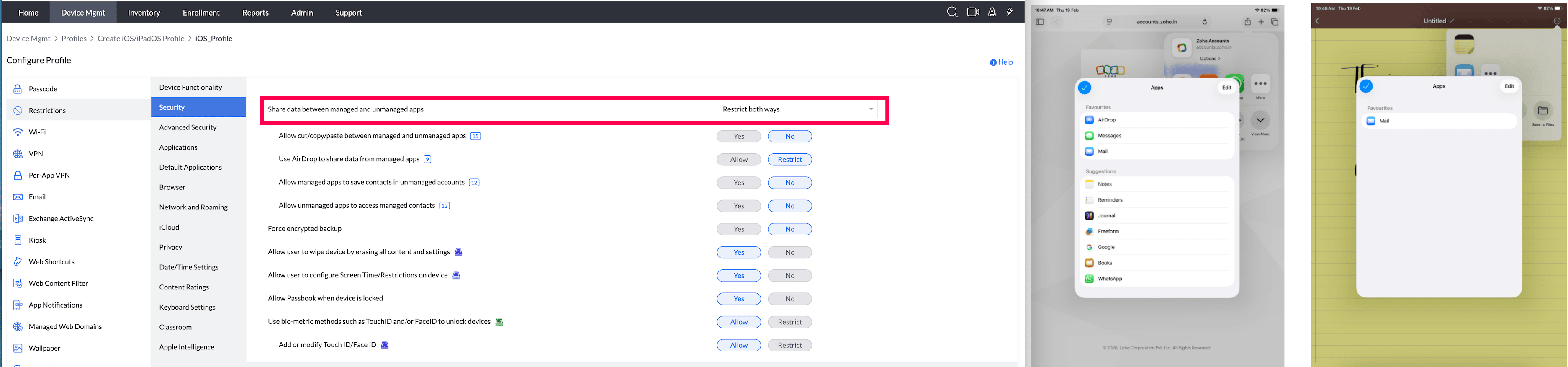Image resolution: width=1568 pixels, height=367 pixels.
Task: Select Per-App VPN in sidebar
Action: 79,176
